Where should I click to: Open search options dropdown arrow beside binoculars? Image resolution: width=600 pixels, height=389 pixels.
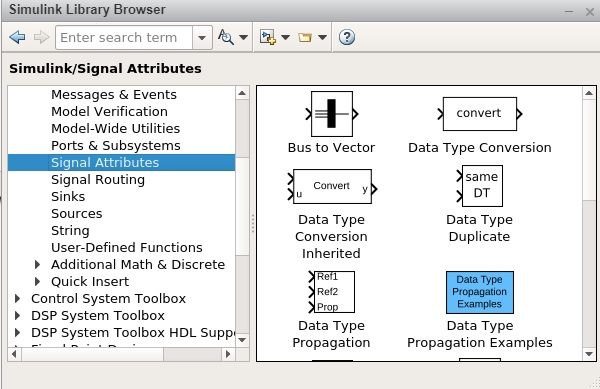(x=243, y=37)
